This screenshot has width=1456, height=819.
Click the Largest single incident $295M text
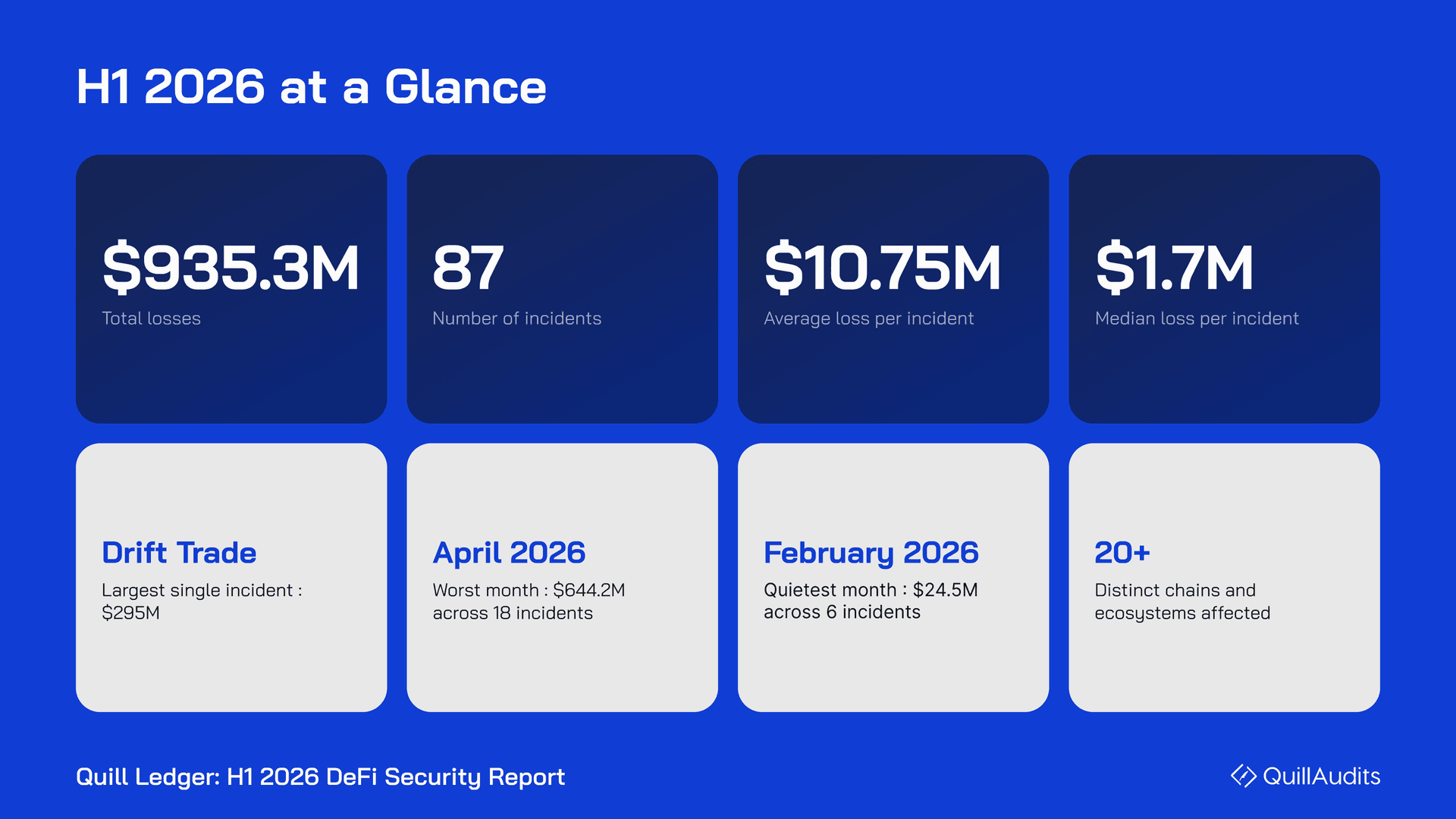click(202, 601)
